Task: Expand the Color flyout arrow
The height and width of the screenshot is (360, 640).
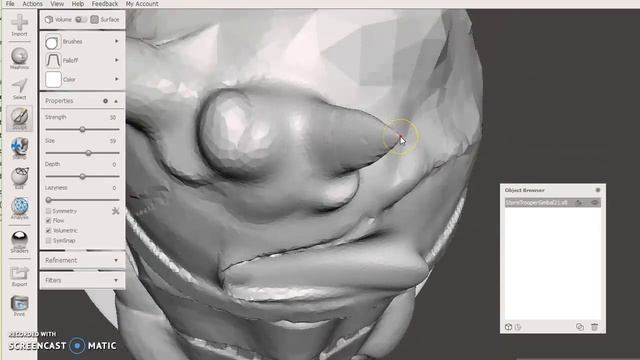Action: coord(117,79)
